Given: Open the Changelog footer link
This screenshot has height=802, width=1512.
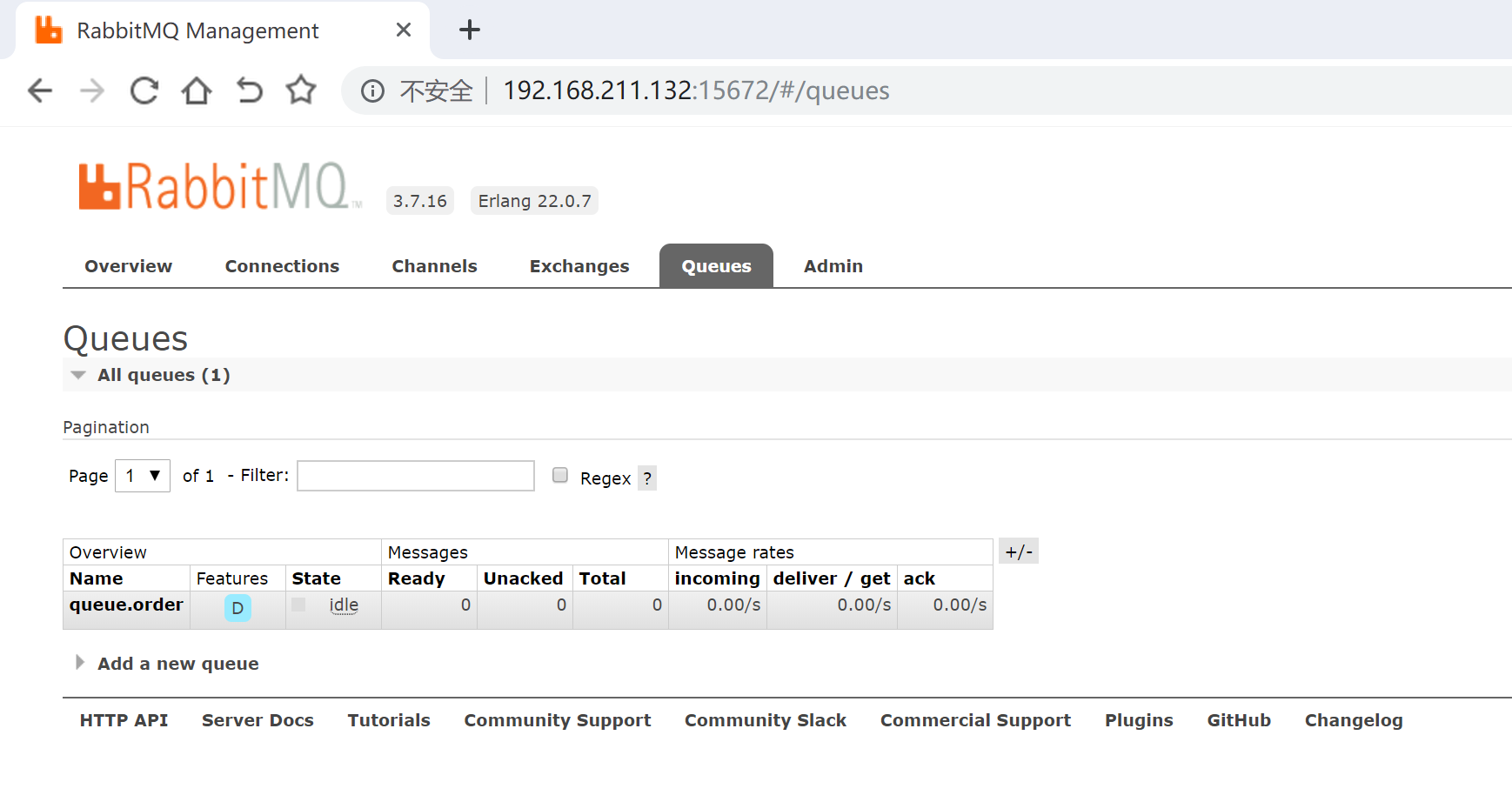Looking at the screenshot, I should click(1354, 720).
